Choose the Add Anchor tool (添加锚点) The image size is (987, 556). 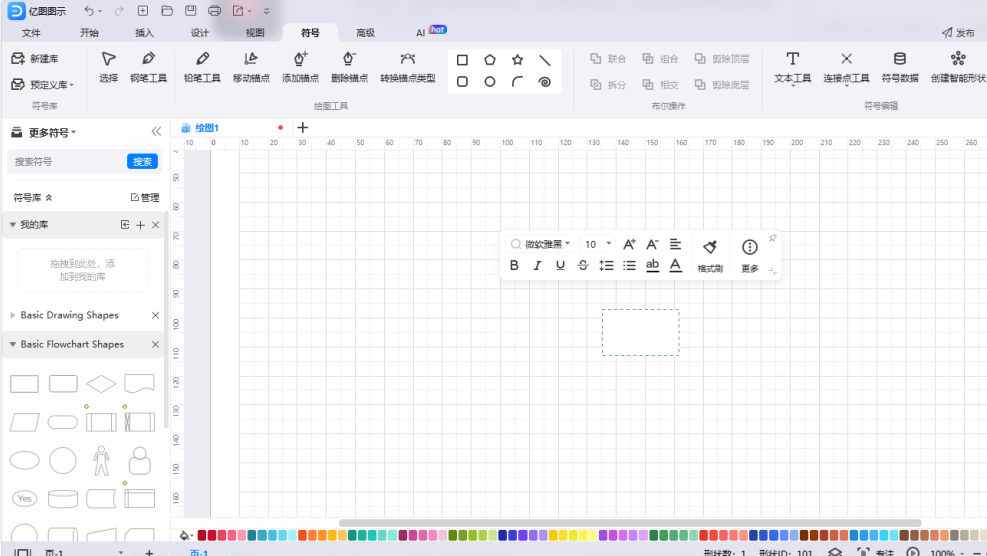[x=300, y=67]
